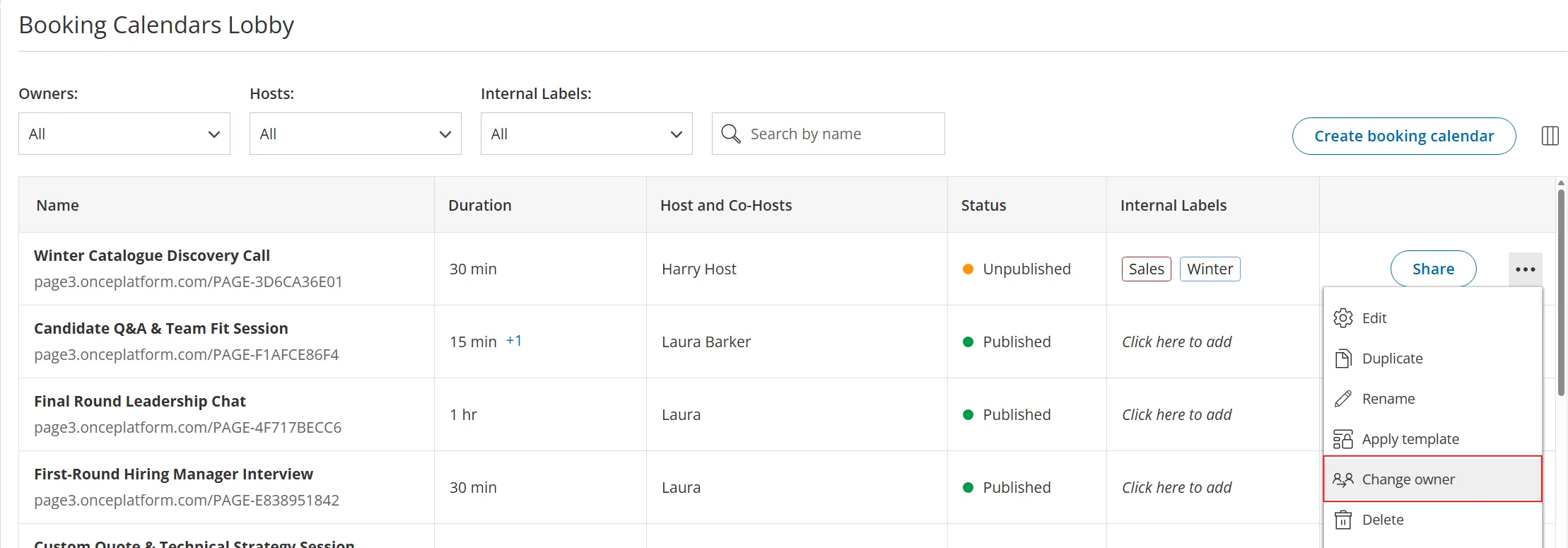This screenshot has width=1568, height=548.
Task: Click the Sales internal label tag
Action: [1146, 269]
